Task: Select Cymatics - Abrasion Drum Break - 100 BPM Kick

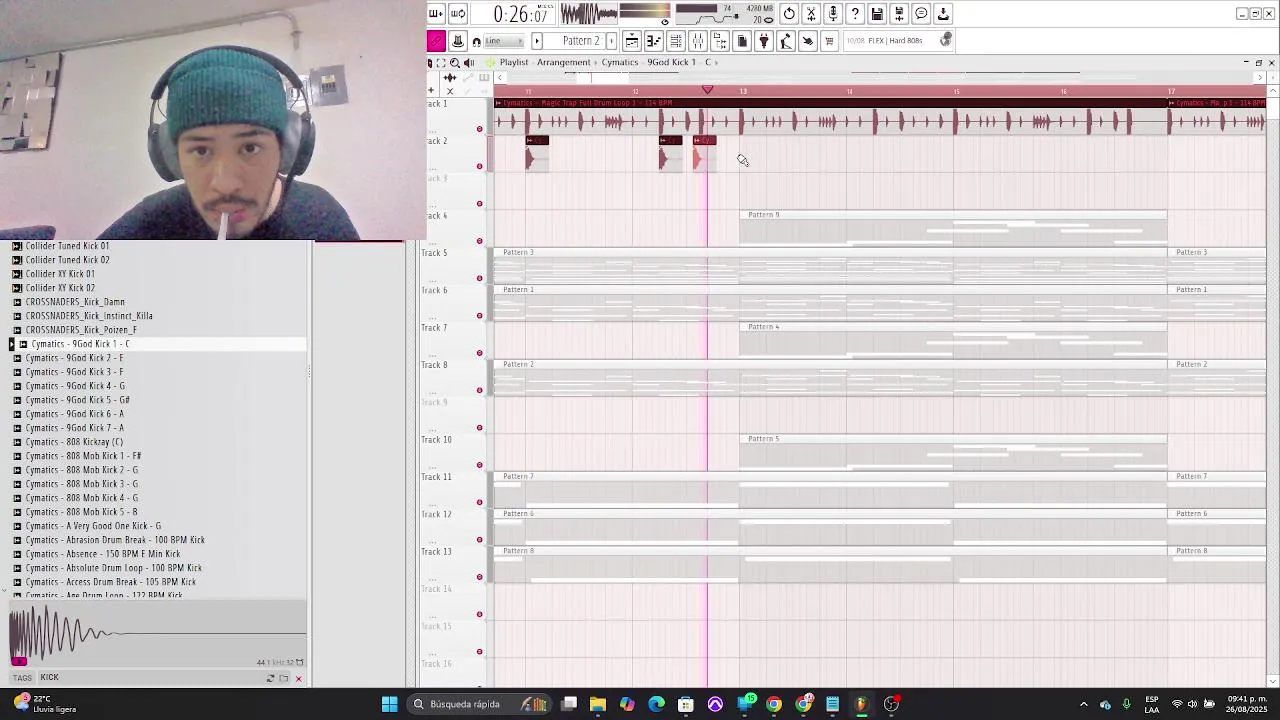Action: [115, 540]
